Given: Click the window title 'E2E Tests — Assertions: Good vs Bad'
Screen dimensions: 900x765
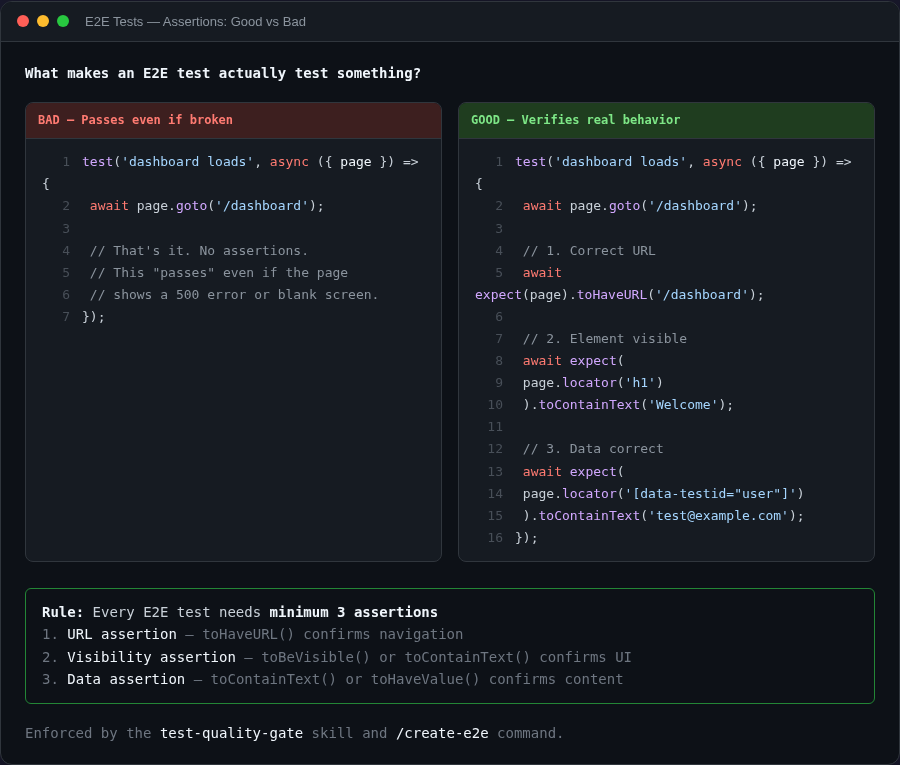Looking at the screenshot, I should [x=193, y=21].
